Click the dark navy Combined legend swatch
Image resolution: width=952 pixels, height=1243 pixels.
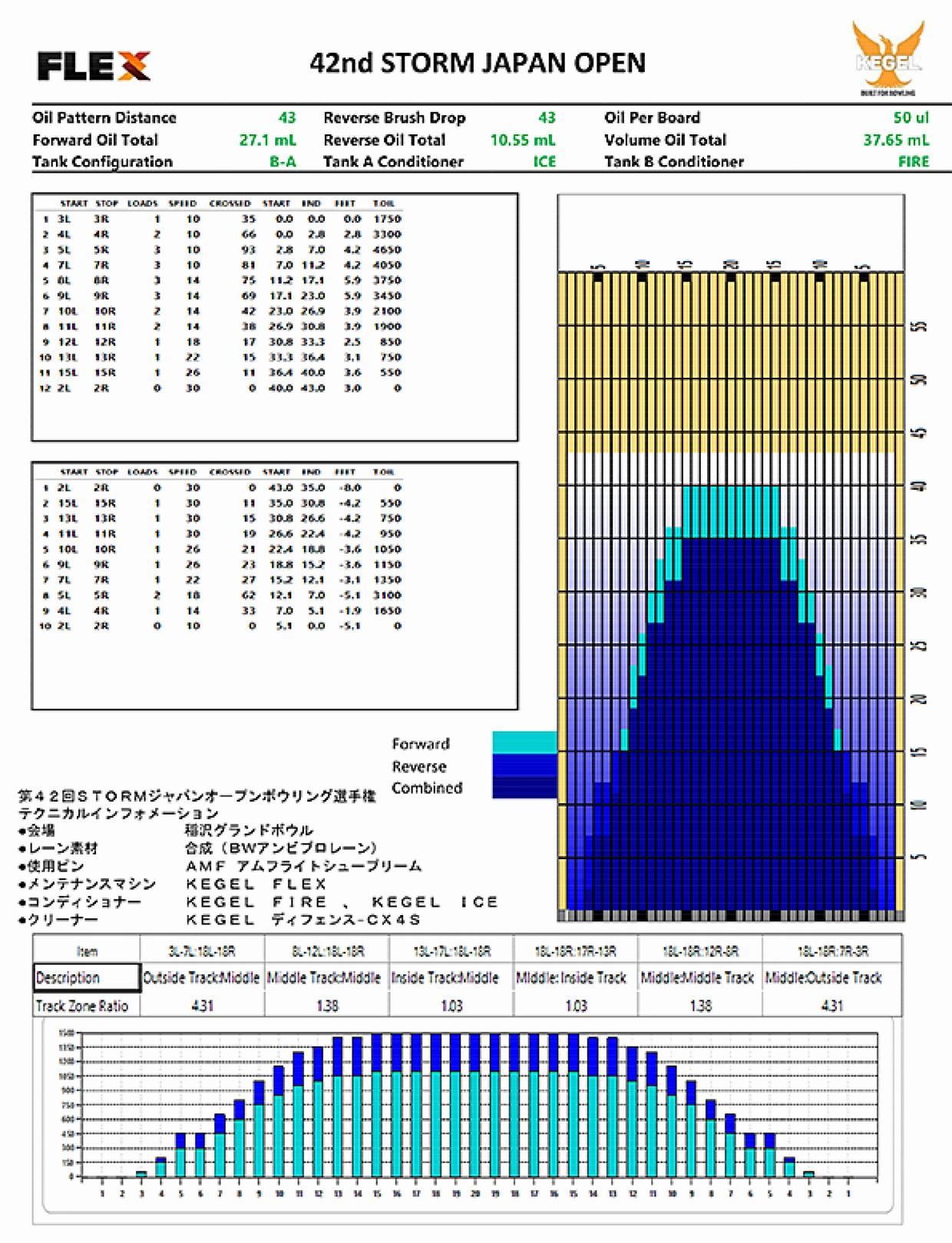pyautogui.click(x=524, y=787)
